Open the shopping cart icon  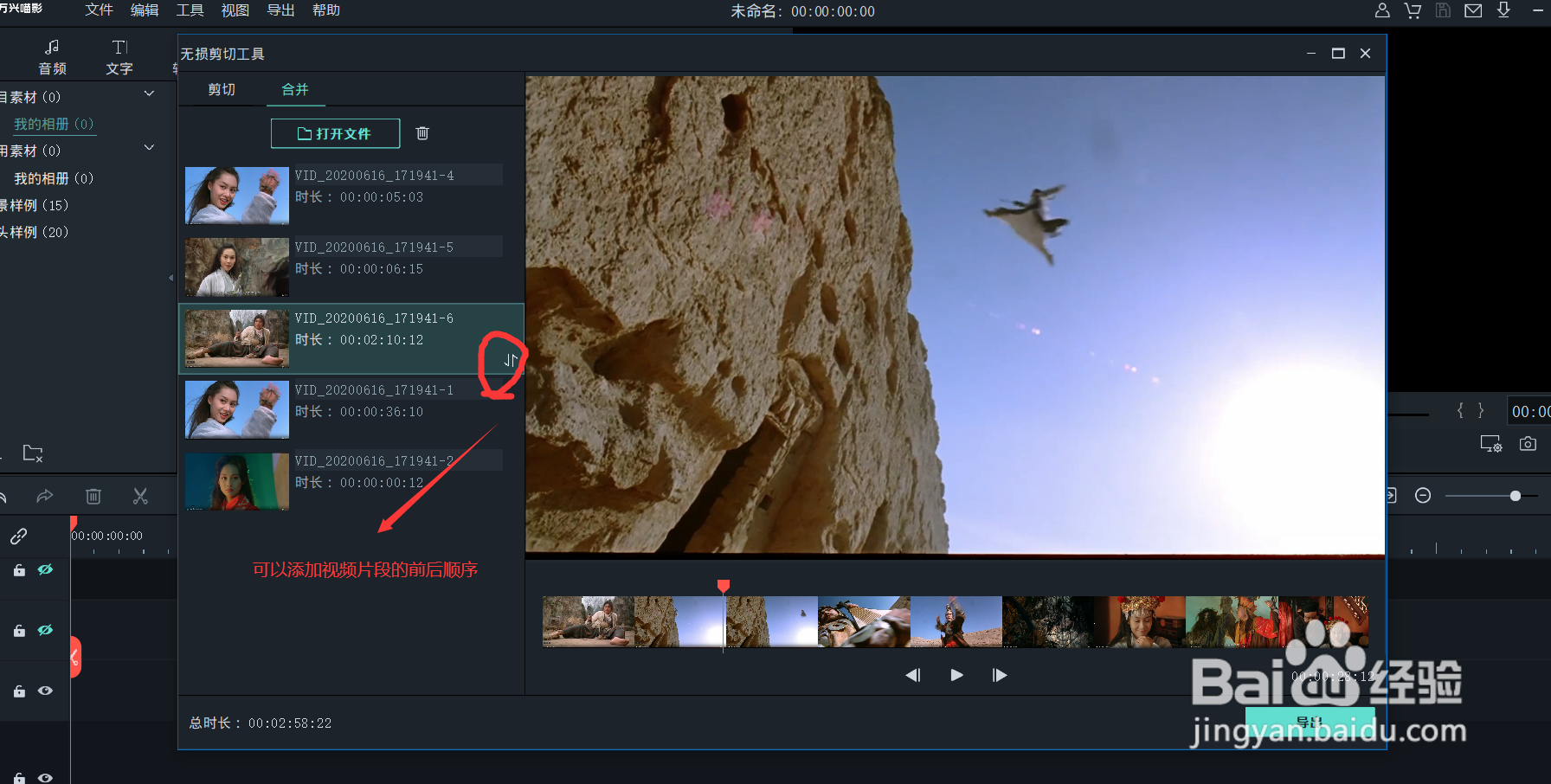click(1413, 10)
